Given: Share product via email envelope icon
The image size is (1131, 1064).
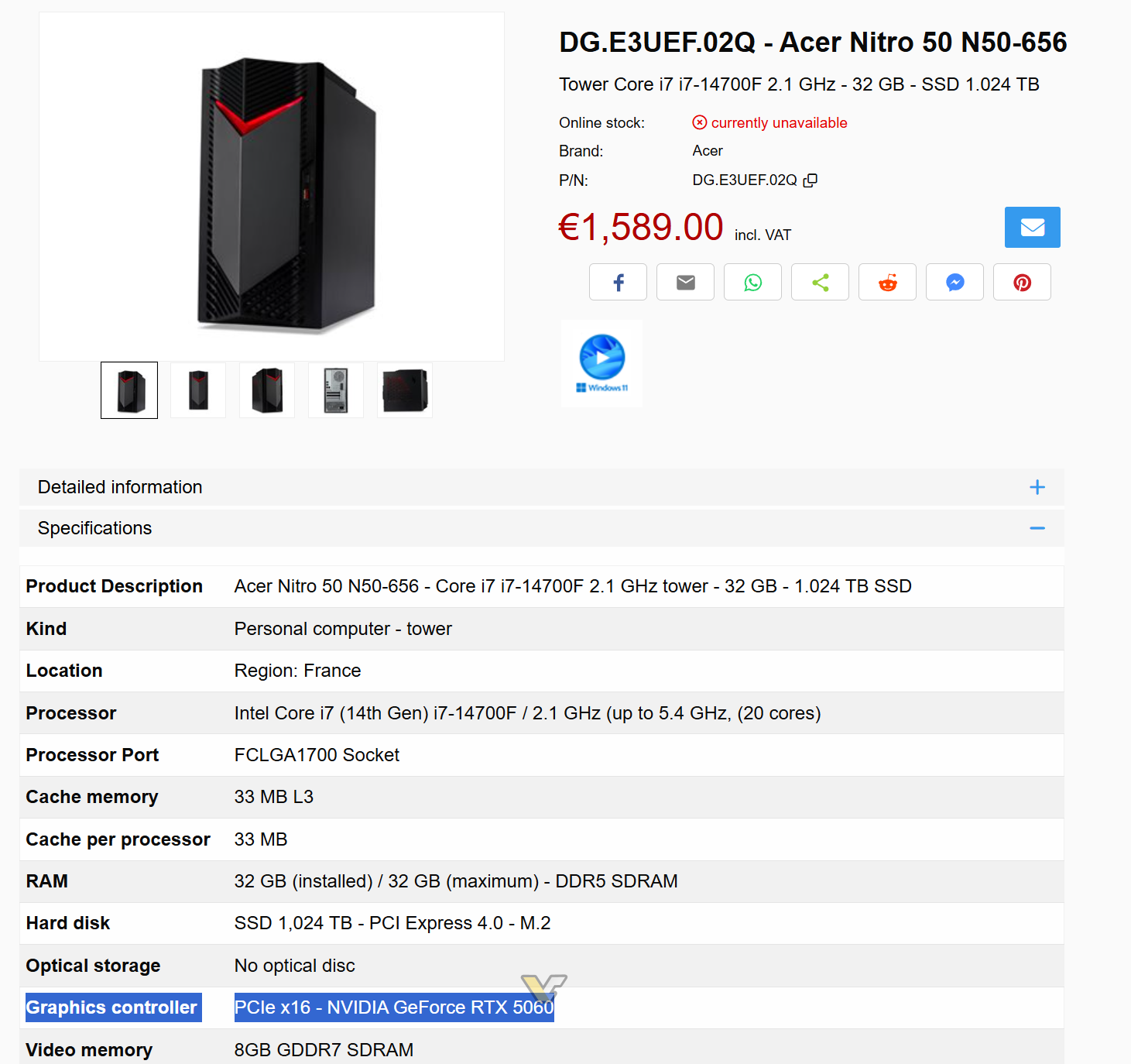Looking at the screenshot, I should pos(685,282).
